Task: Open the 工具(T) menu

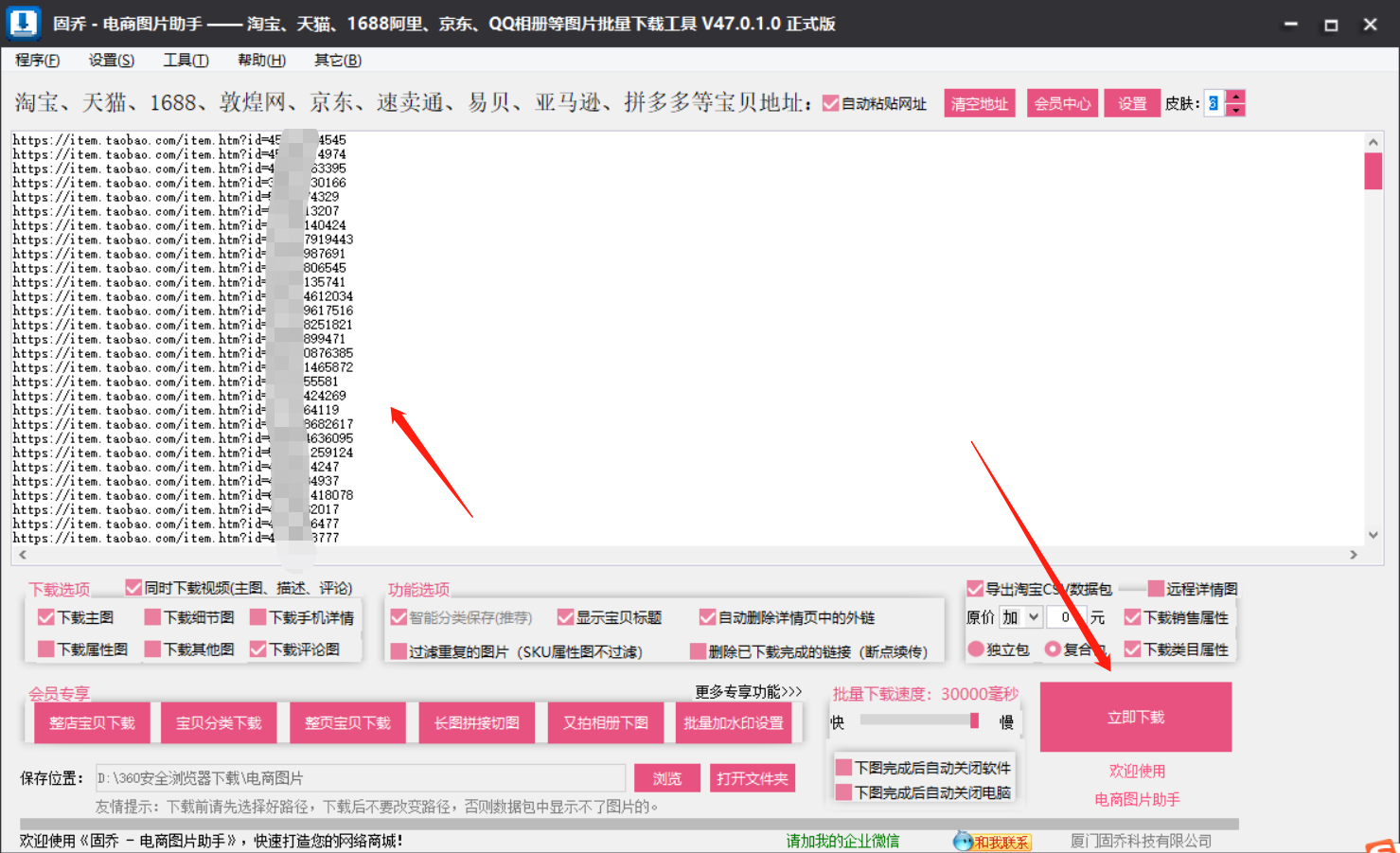Action: pyautogui.click(x=186, y=60)
